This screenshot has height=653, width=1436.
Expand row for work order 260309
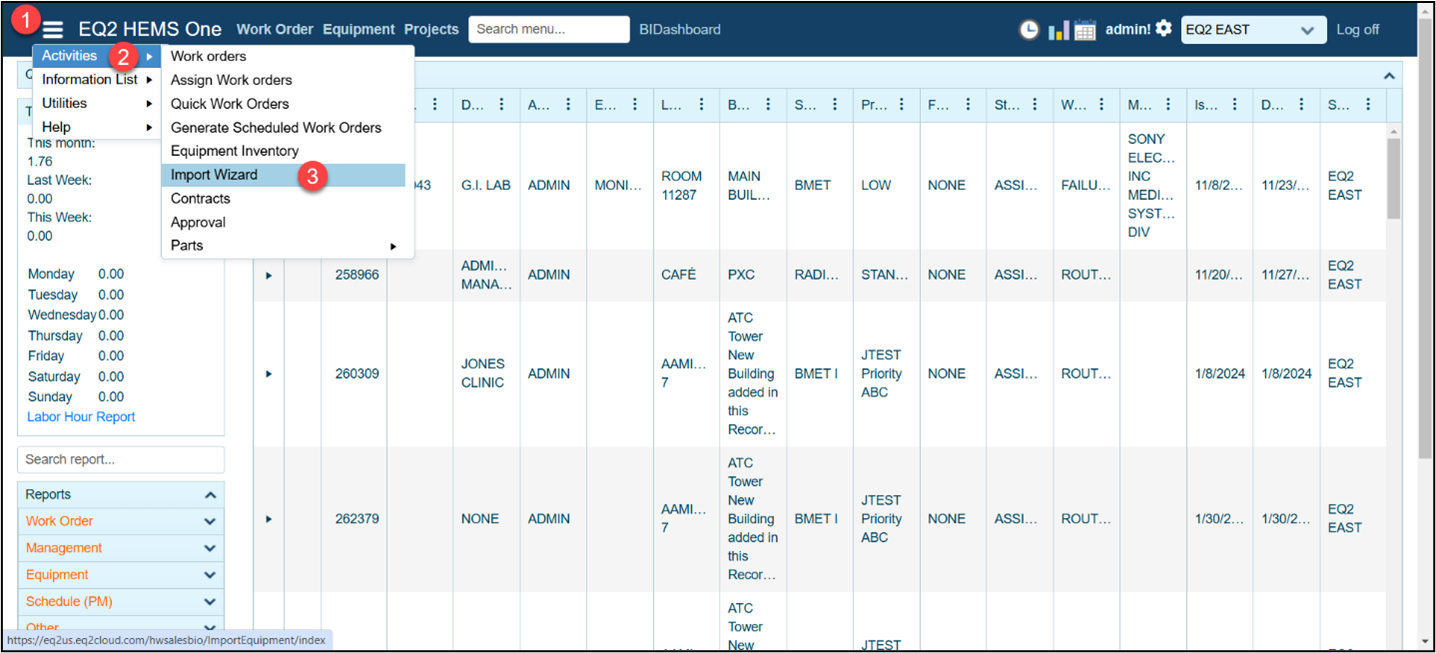[x=269, y=374]
